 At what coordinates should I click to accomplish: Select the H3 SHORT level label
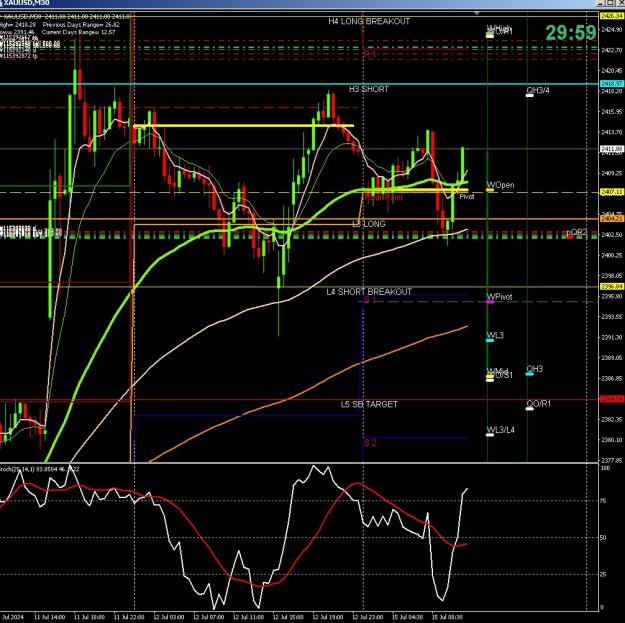pyautogui.click(x=369, y=89)
